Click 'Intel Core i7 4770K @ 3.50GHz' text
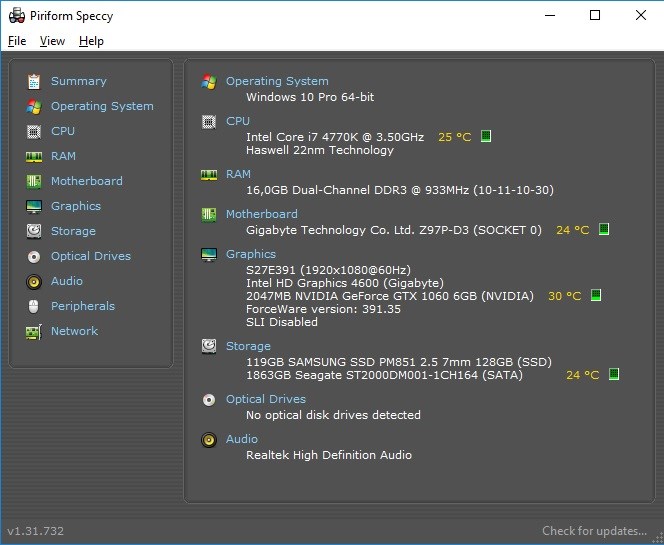This screenshot has height=545, width=664. tap(335, 137)
